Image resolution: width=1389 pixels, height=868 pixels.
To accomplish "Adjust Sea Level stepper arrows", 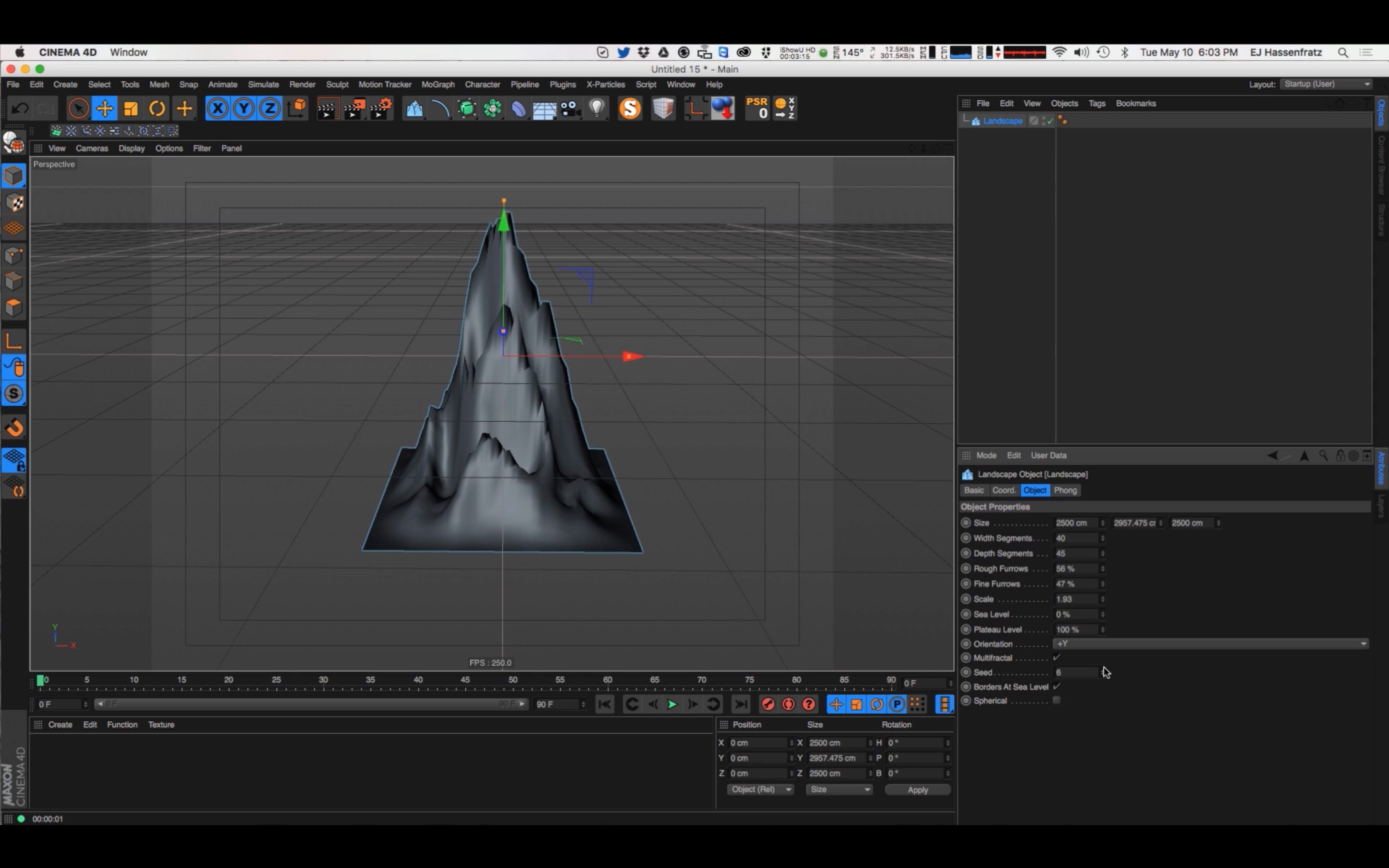I will [1103, 614].
